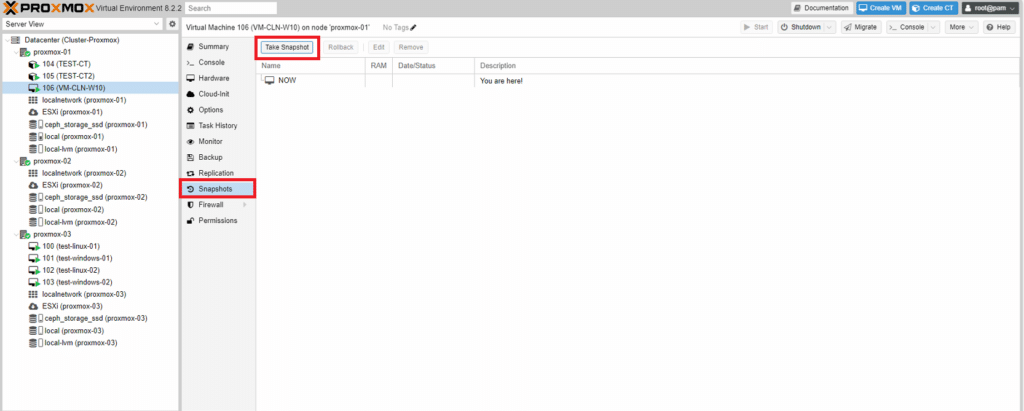Select container 104 (TEST-CT)
1024x411 pixels.
pos(66,64)
